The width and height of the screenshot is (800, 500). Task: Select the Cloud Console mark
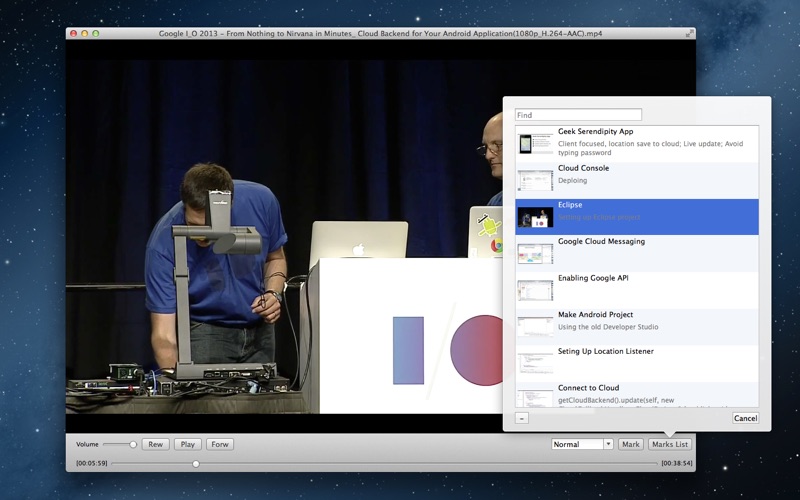pos(637,181)
